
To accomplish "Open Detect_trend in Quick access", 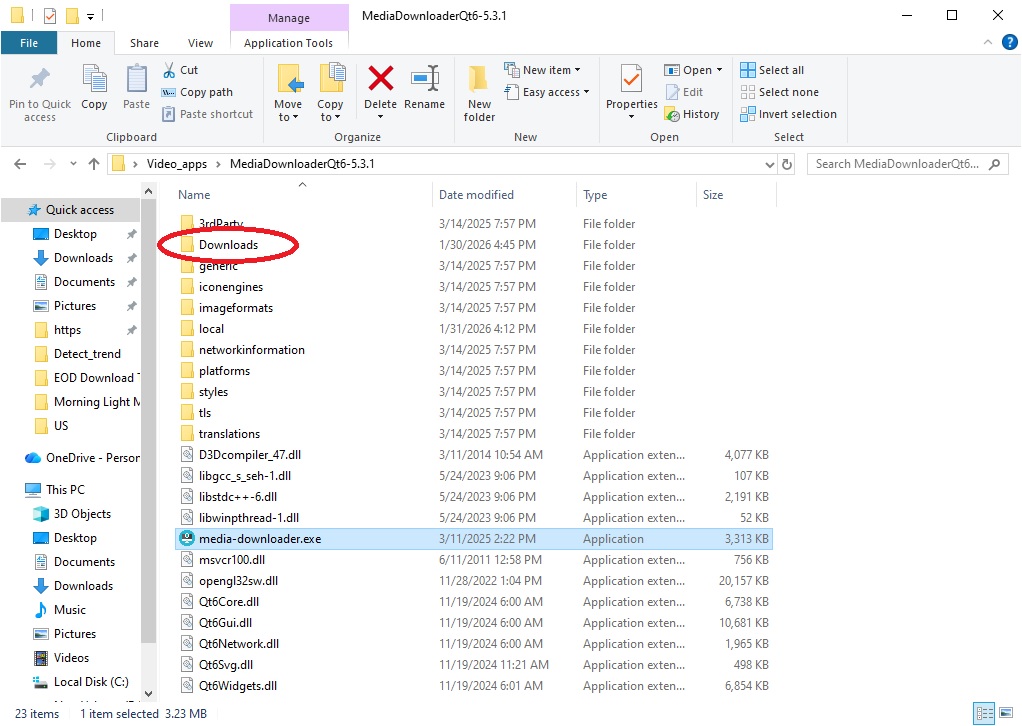I will coord(87,354).
